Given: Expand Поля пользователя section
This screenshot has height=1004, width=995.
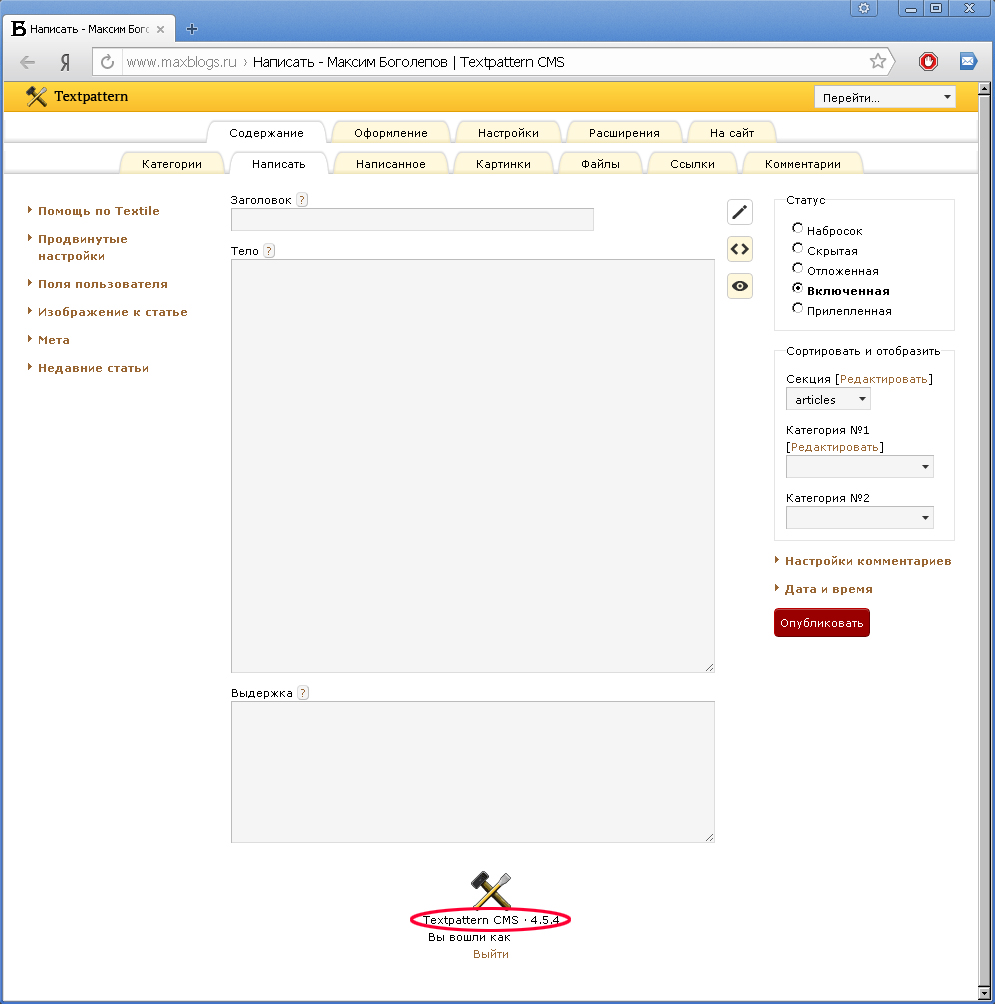Looking at the screenshot, I should [102, 284].
